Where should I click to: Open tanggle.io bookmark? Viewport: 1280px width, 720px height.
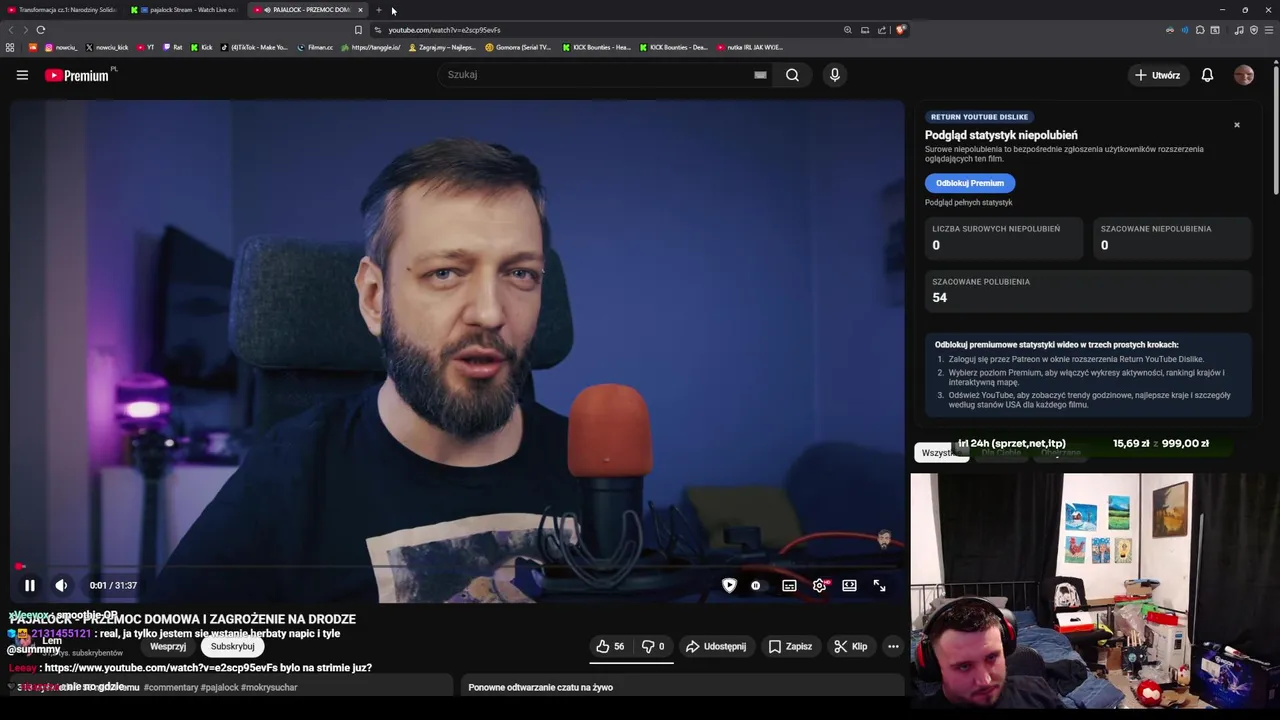pos(371,47)
